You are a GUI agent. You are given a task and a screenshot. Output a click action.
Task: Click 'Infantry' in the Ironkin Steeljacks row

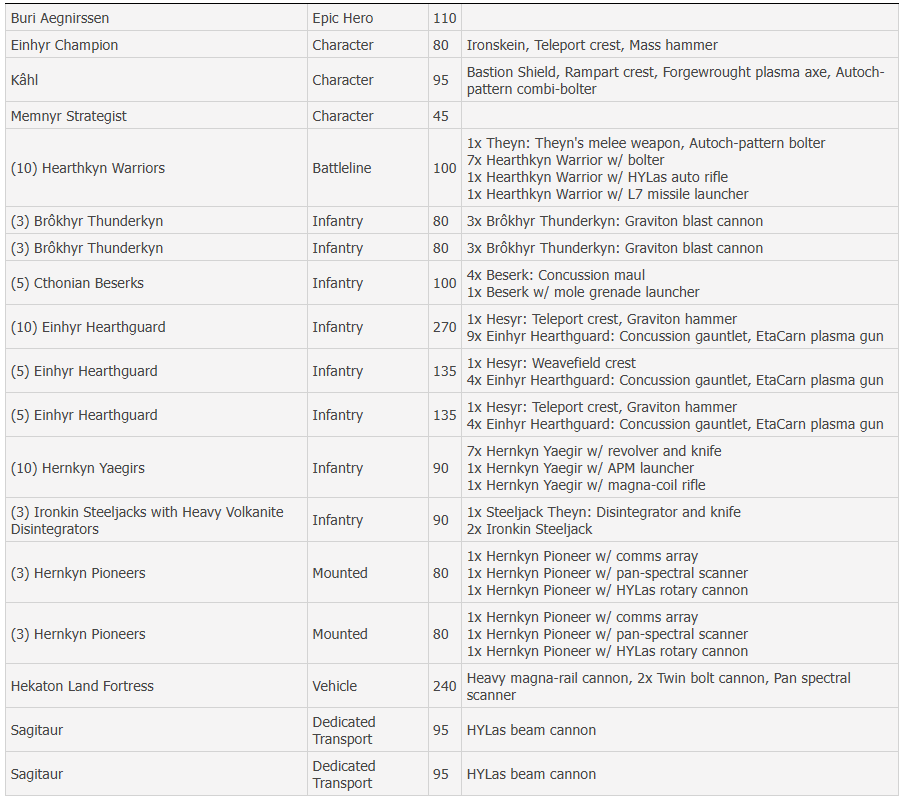coord(337,520)
